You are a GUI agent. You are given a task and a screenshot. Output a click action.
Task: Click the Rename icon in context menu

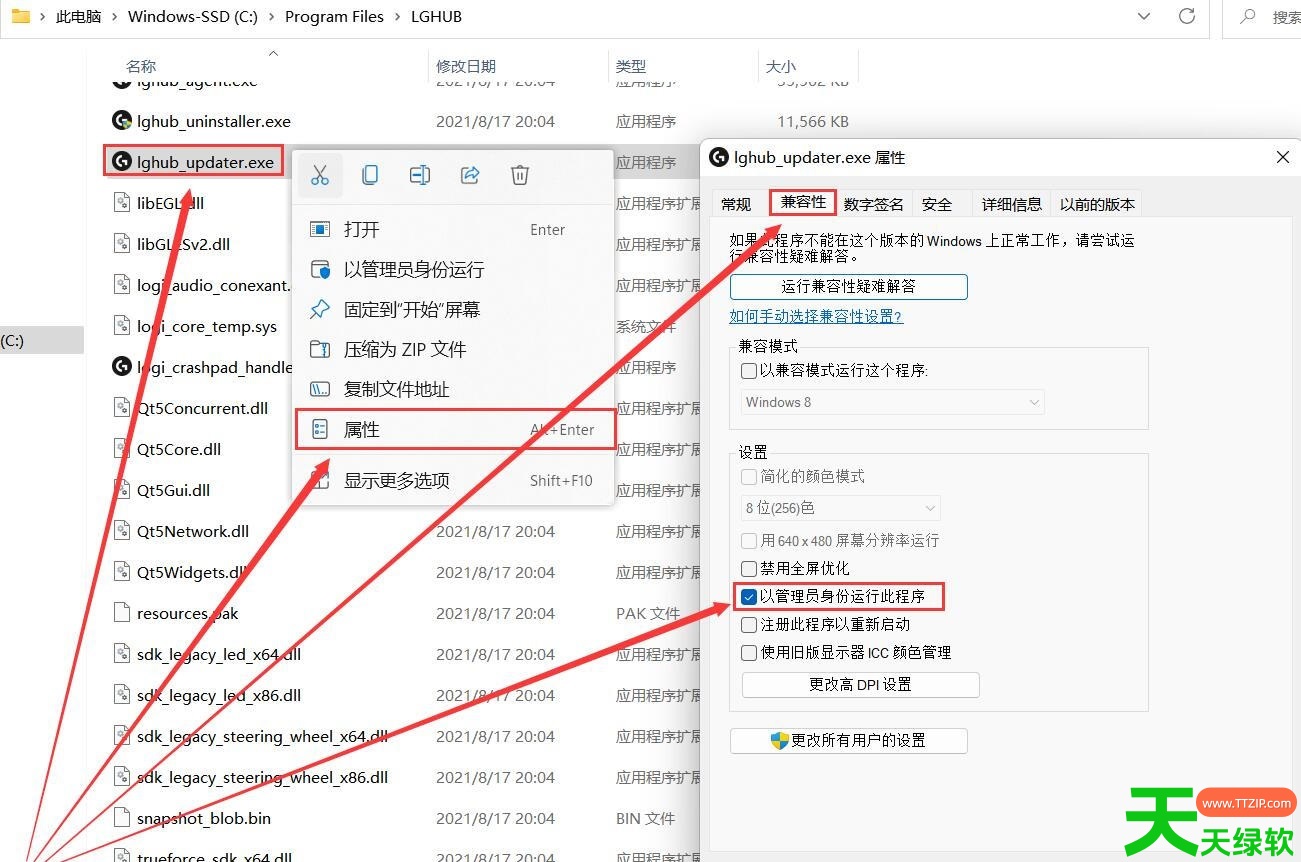pyautogui.click(x=420, y=175)
